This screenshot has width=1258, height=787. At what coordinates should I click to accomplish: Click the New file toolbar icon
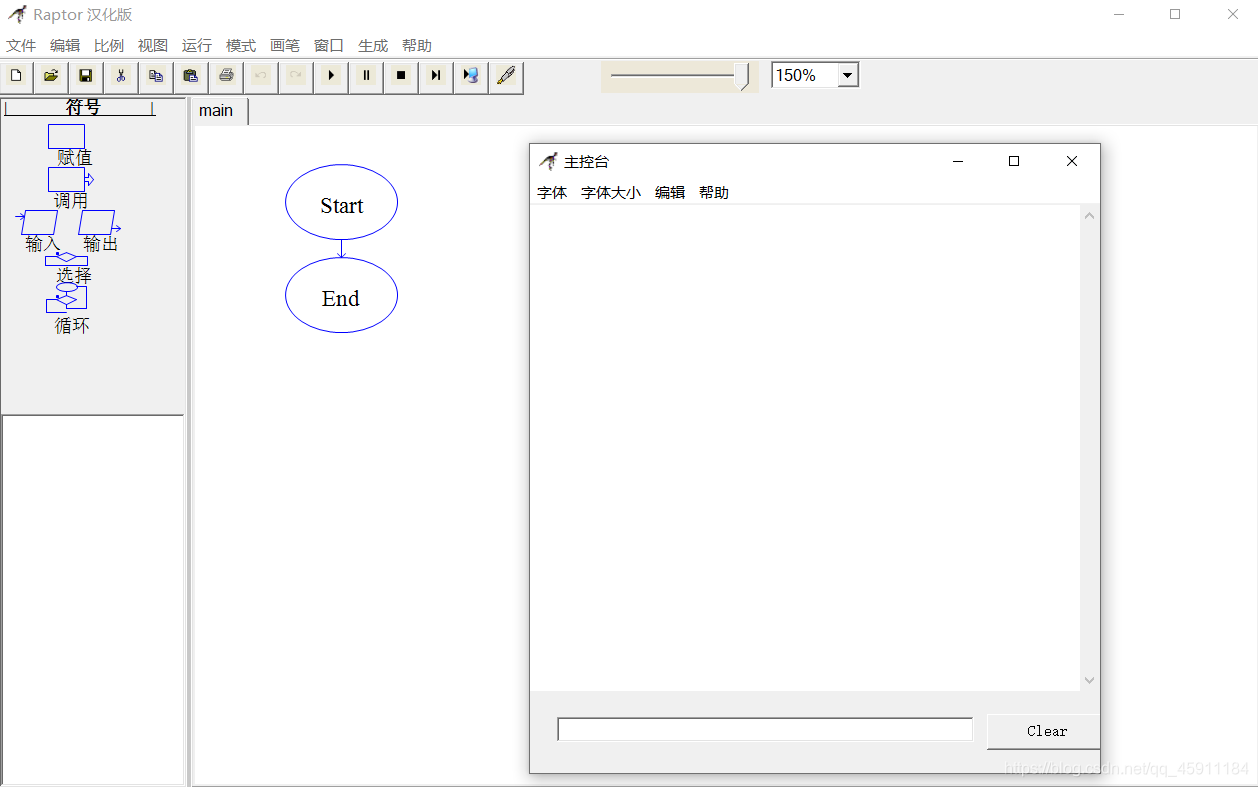[x=16, y=76]
